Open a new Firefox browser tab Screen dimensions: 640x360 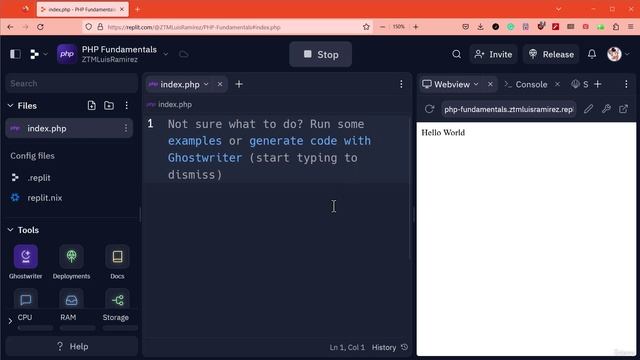click(138, 9)
